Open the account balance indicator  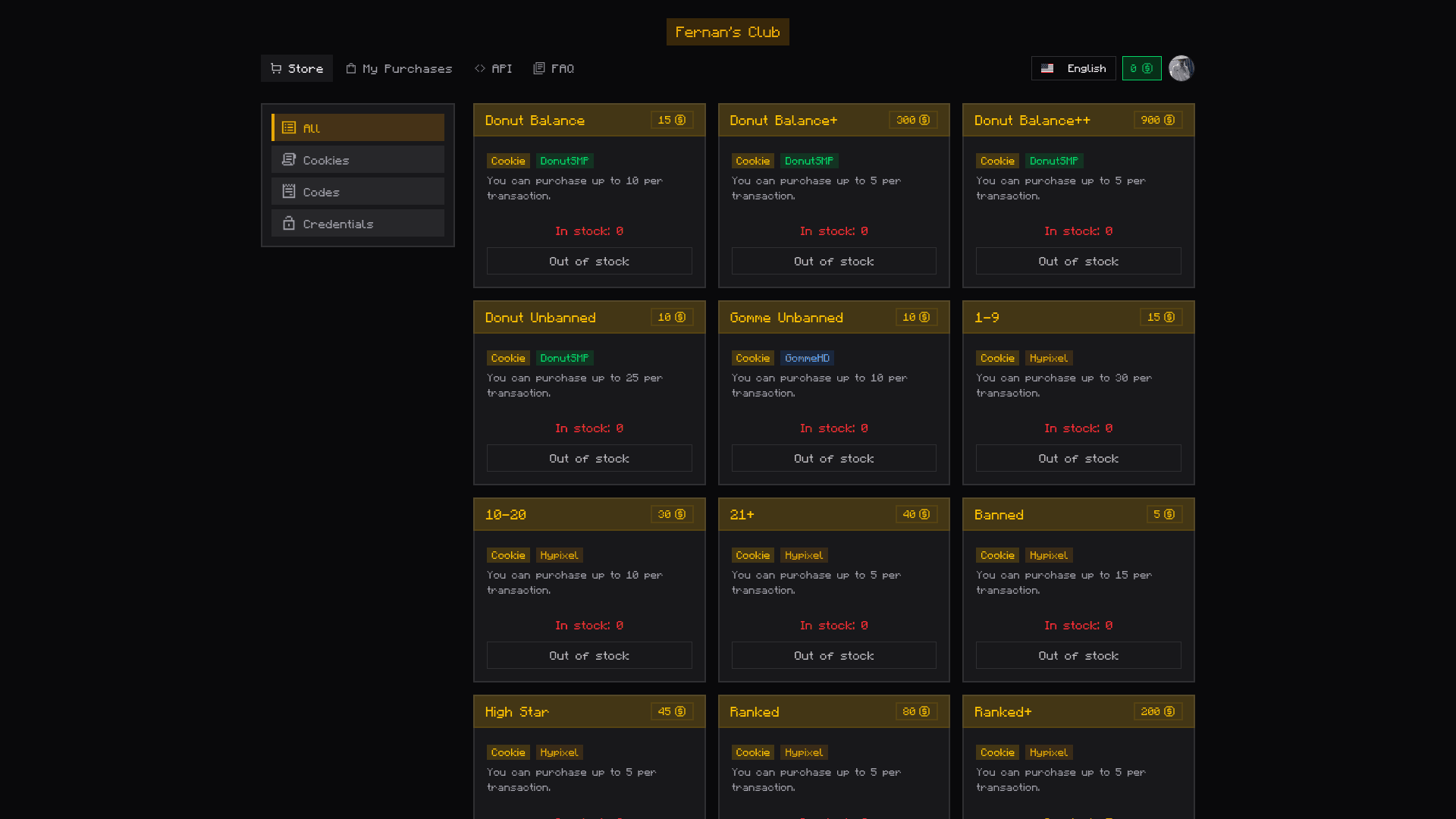pyautogui.click(x=1141, y=68)
